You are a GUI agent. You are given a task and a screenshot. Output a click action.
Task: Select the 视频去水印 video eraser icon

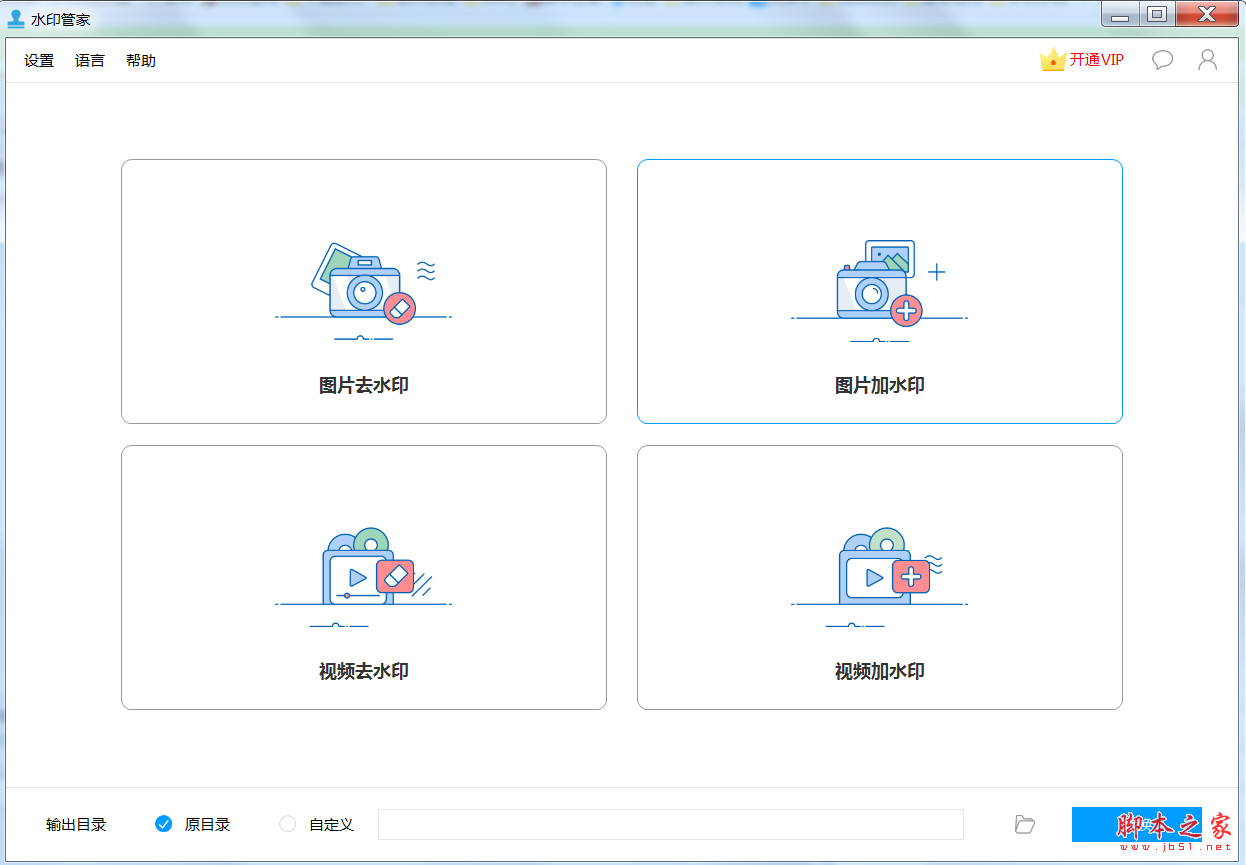(x=364, y=572)
